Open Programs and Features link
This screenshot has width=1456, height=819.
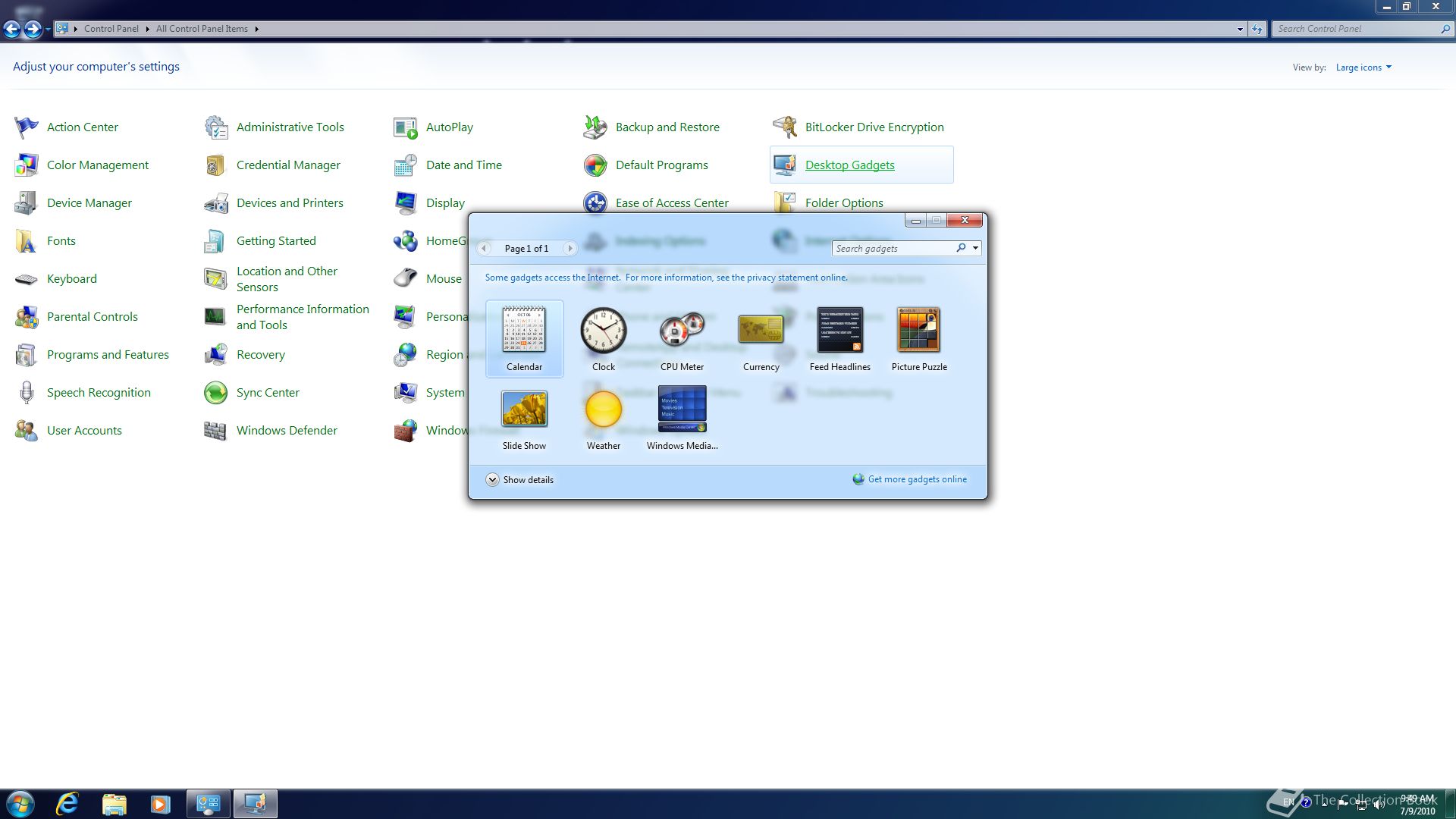click(x=108, y=355)
